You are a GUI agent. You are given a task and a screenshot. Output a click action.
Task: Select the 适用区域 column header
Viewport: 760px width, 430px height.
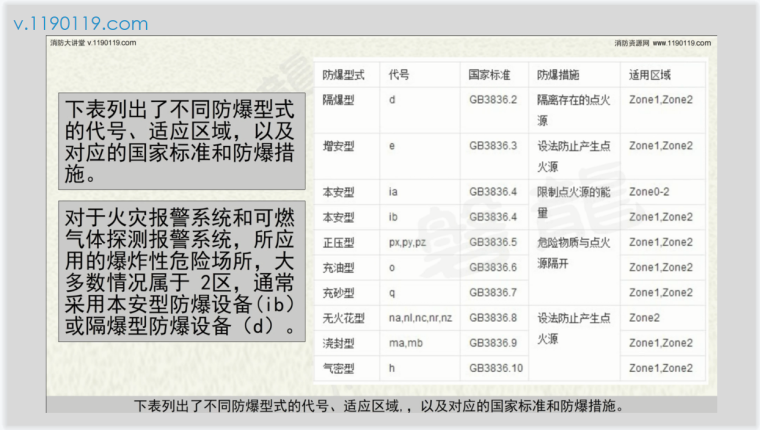[650, 75]
